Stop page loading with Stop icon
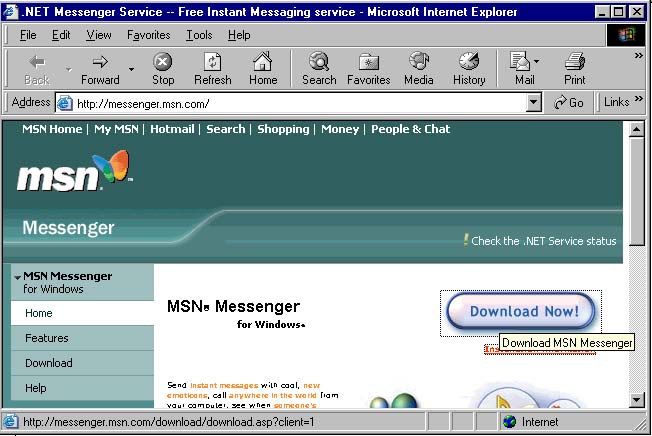652x436 pixels. pyautogui.click(x=163, y=62)
